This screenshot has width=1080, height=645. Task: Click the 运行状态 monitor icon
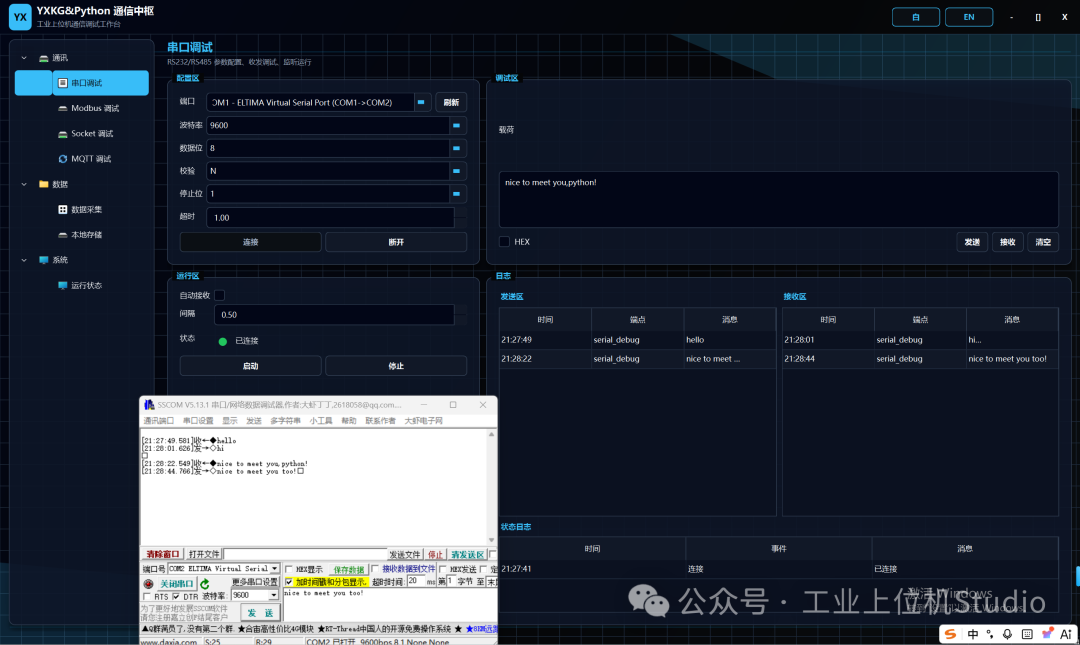(63, 285)
